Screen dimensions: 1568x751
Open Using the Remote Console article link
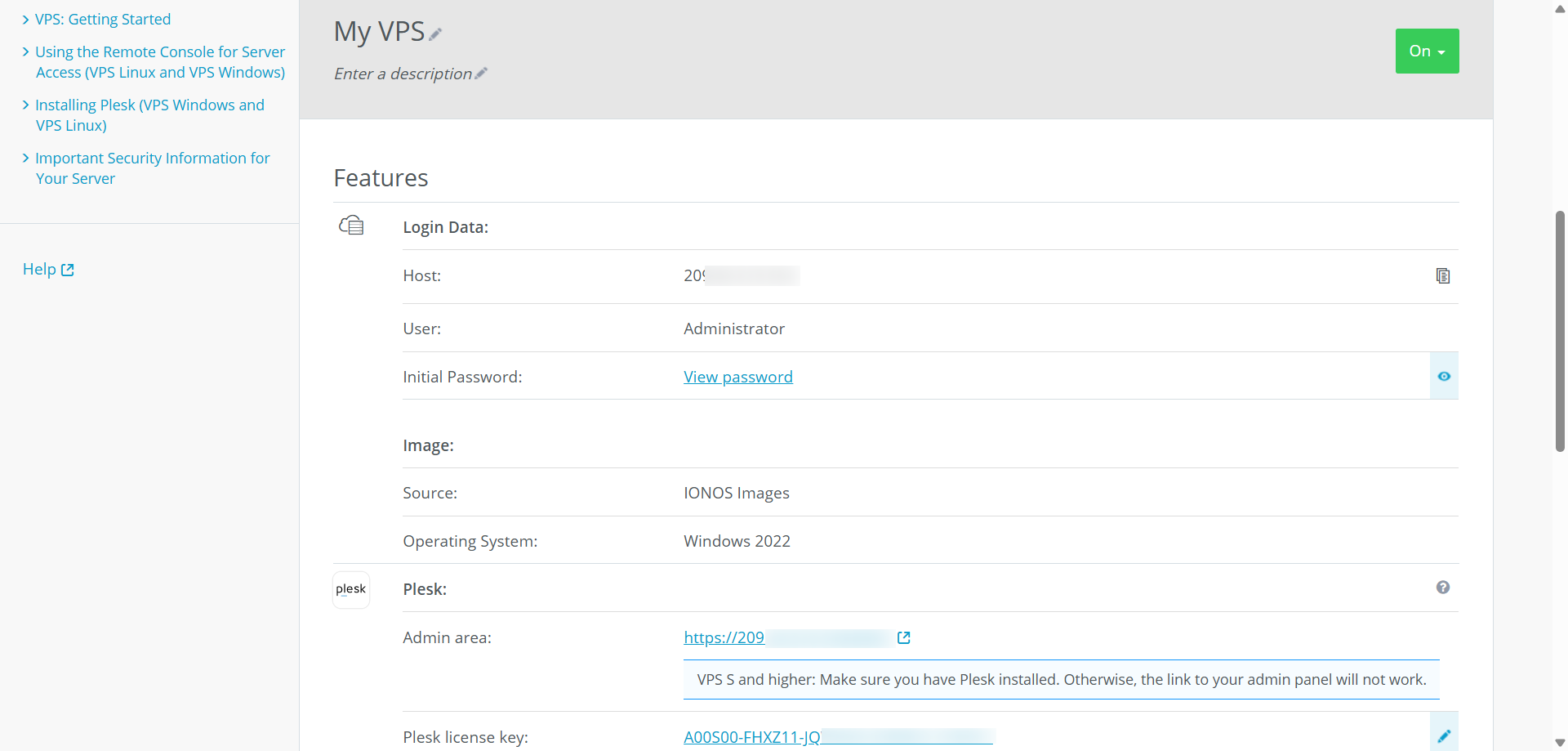160,62
